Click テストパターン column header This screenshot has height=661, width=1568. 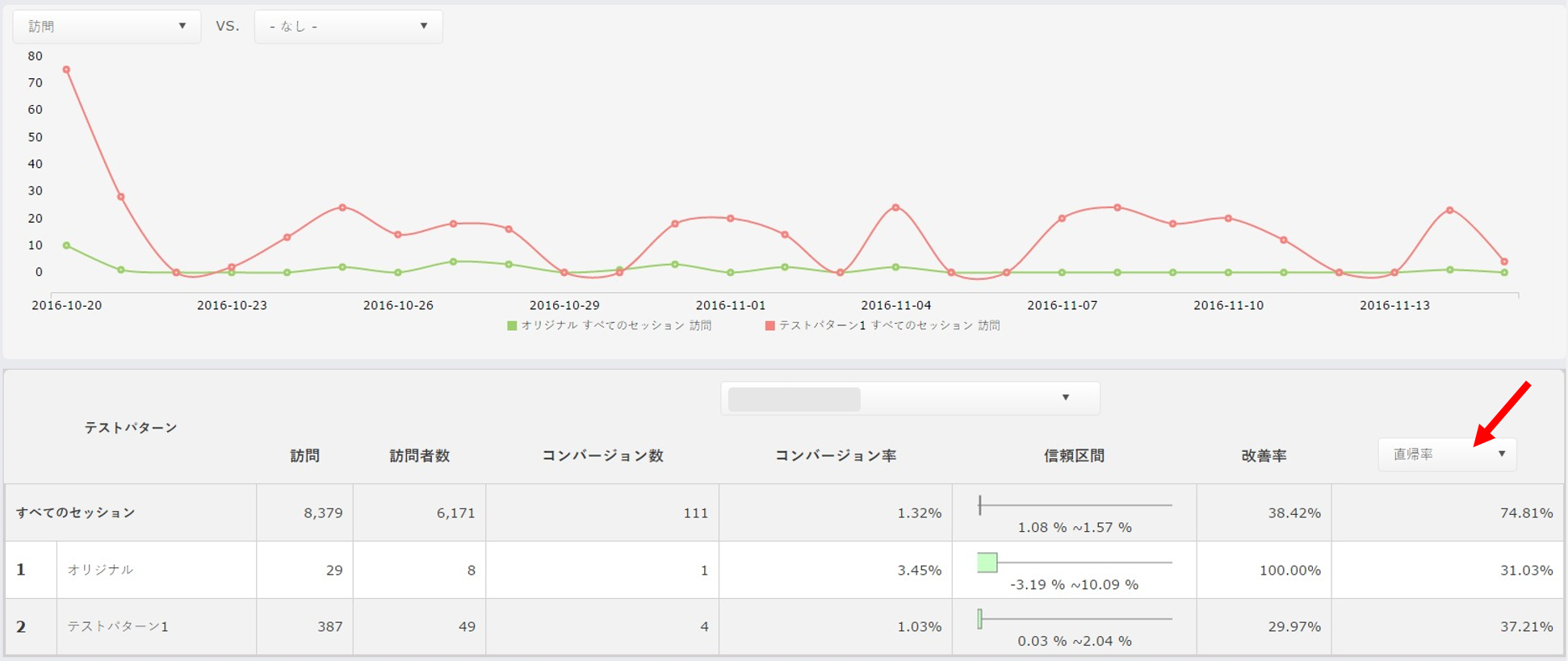pyautogui.click(x=131, y=428)
